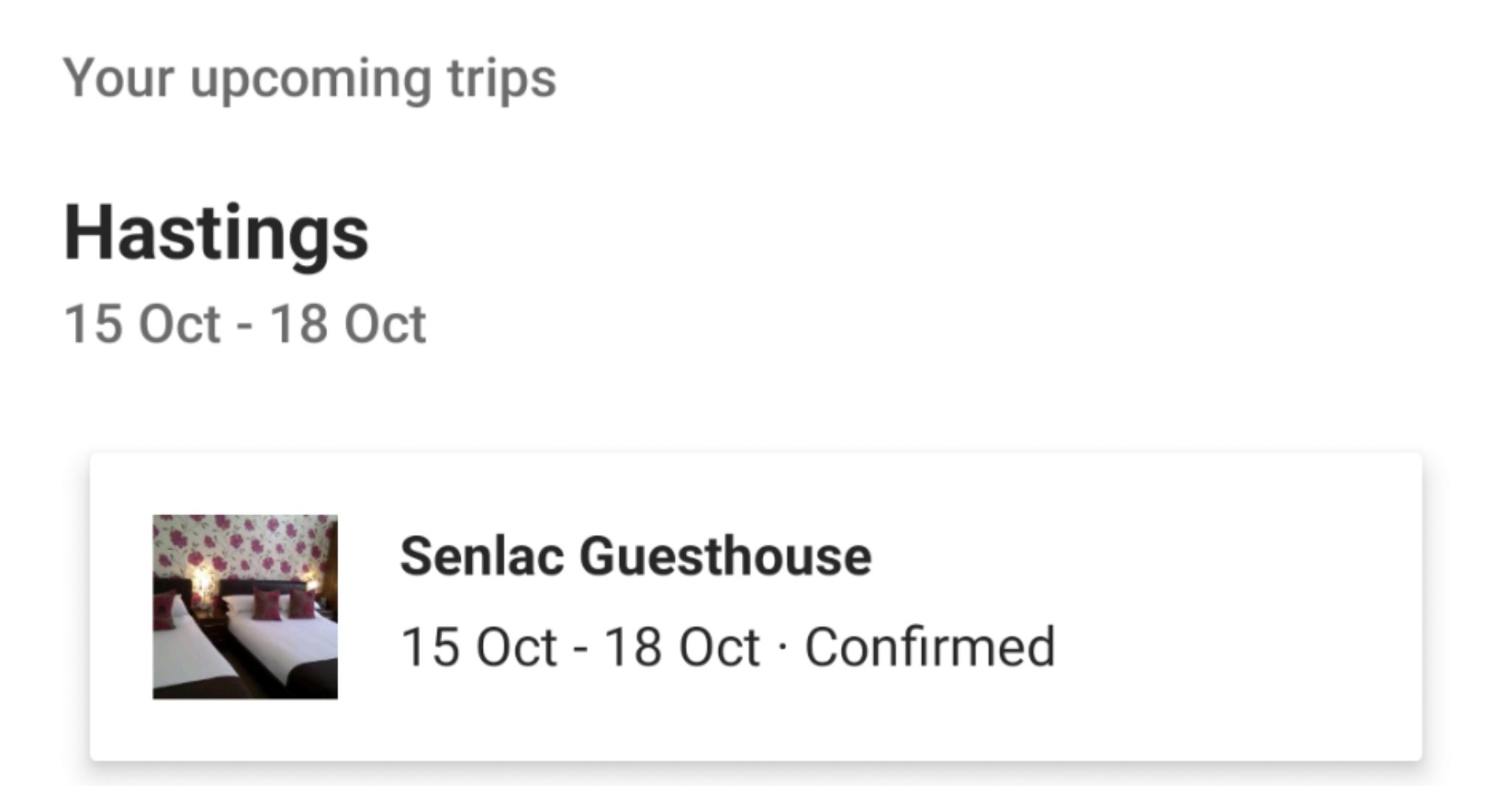Select the word 'Guesthouse' in the card
Screen dimensions: 1512x786
click(725, 556)
